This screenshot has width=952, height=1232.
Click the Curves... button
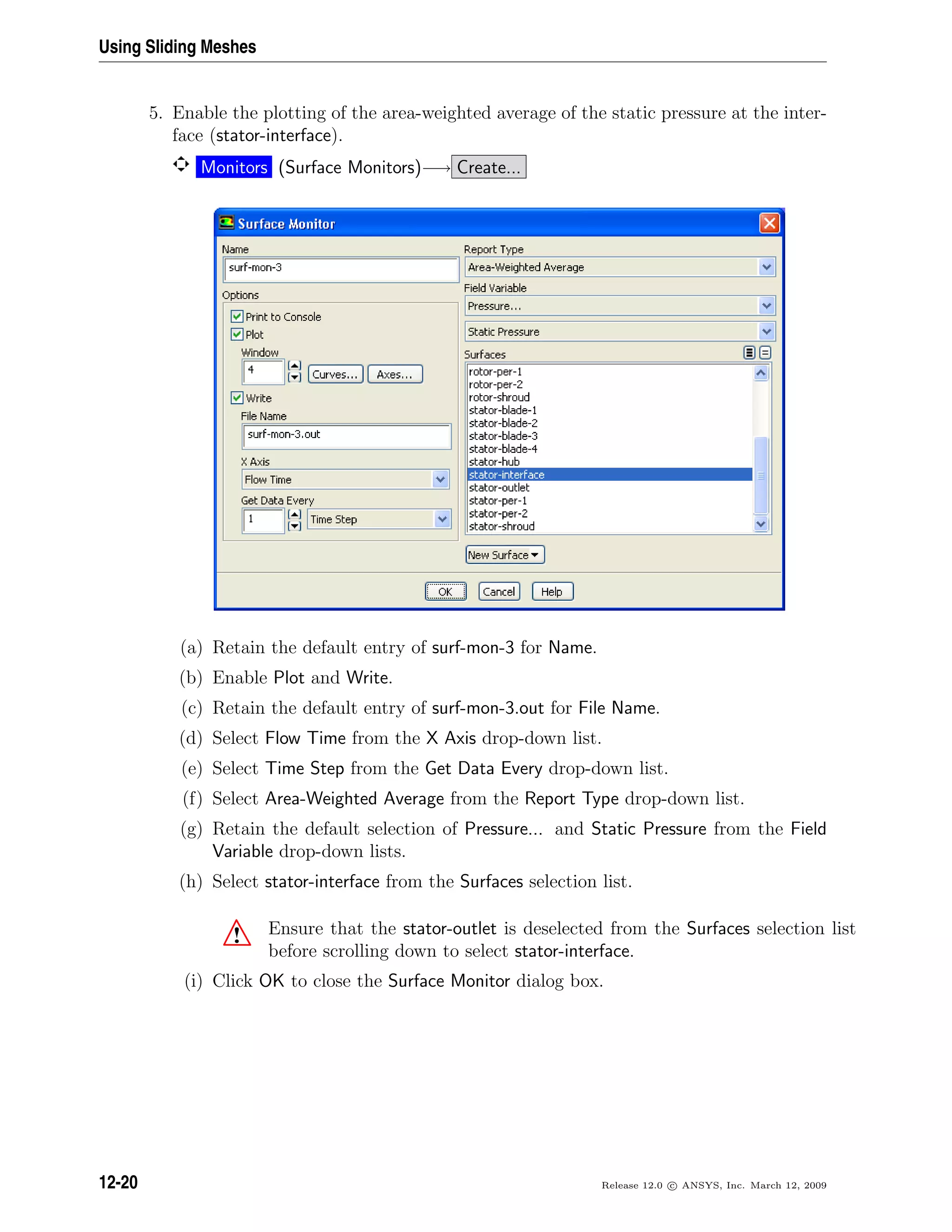(335, 374)
